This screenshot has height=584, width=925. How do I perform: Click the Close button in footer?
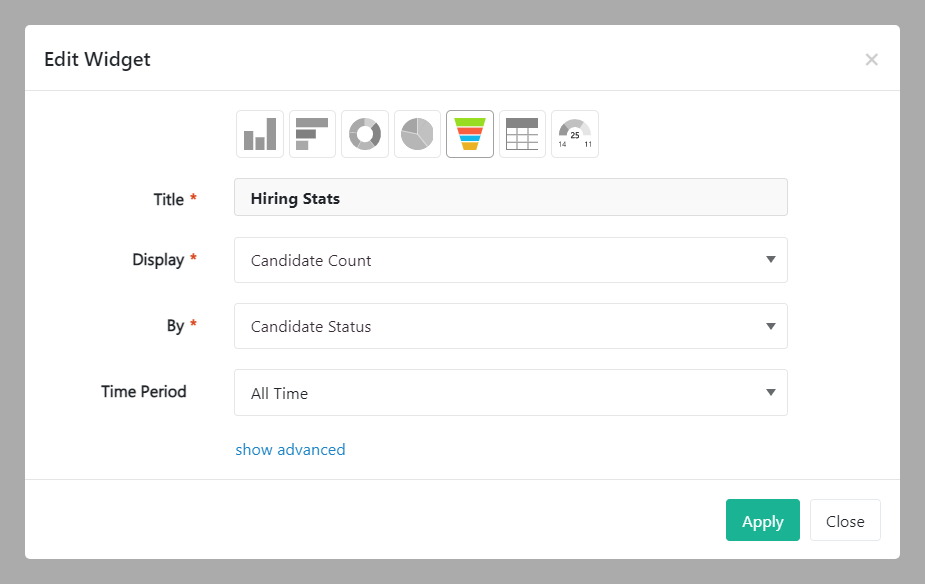click(x=845, y=521)
